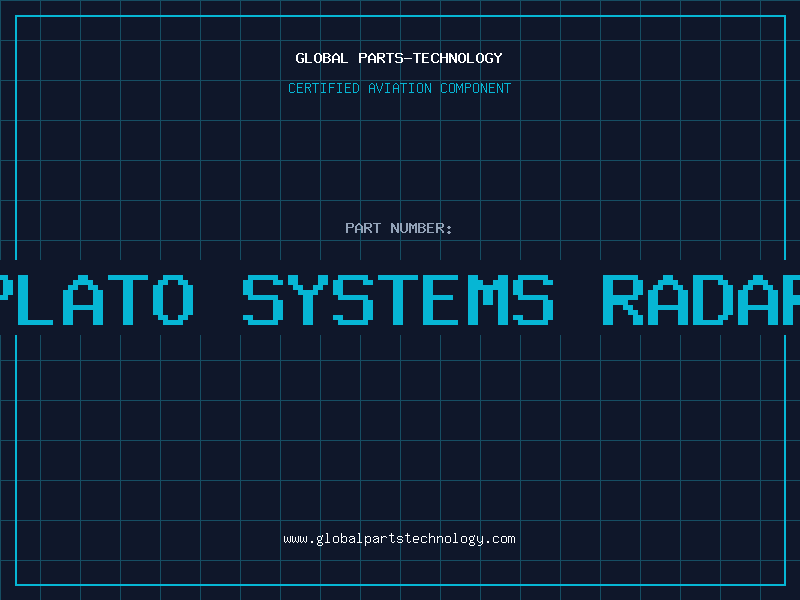Click the large PLATO SYSTEMS RADAR text
The width and height of the screenshot is (800, 600).
pyautogui.click(x=400, y=299)
